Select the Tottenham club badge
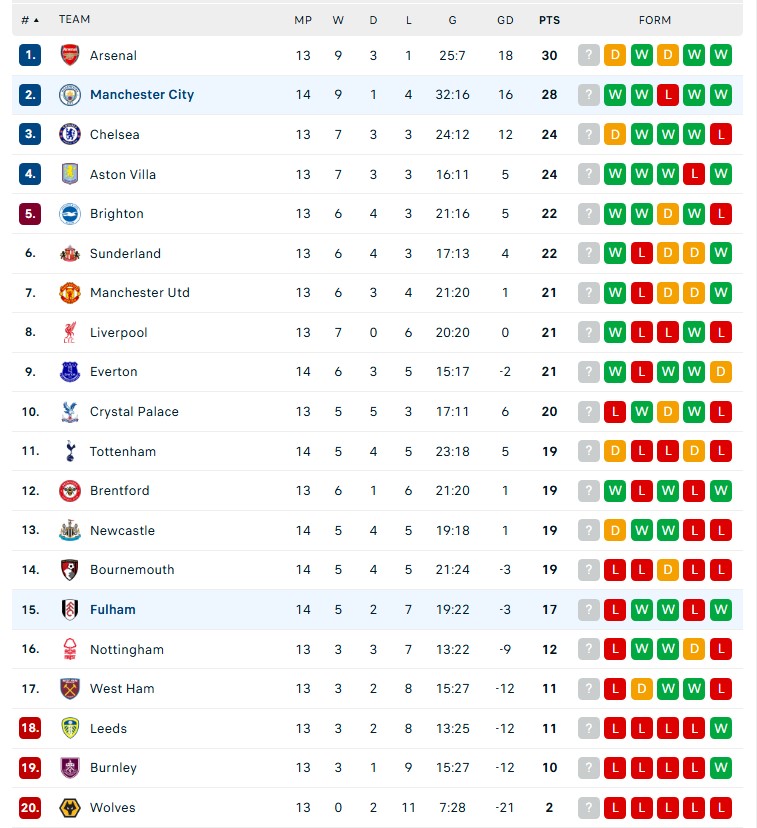757x828 pixels. [x=69, y=451]
